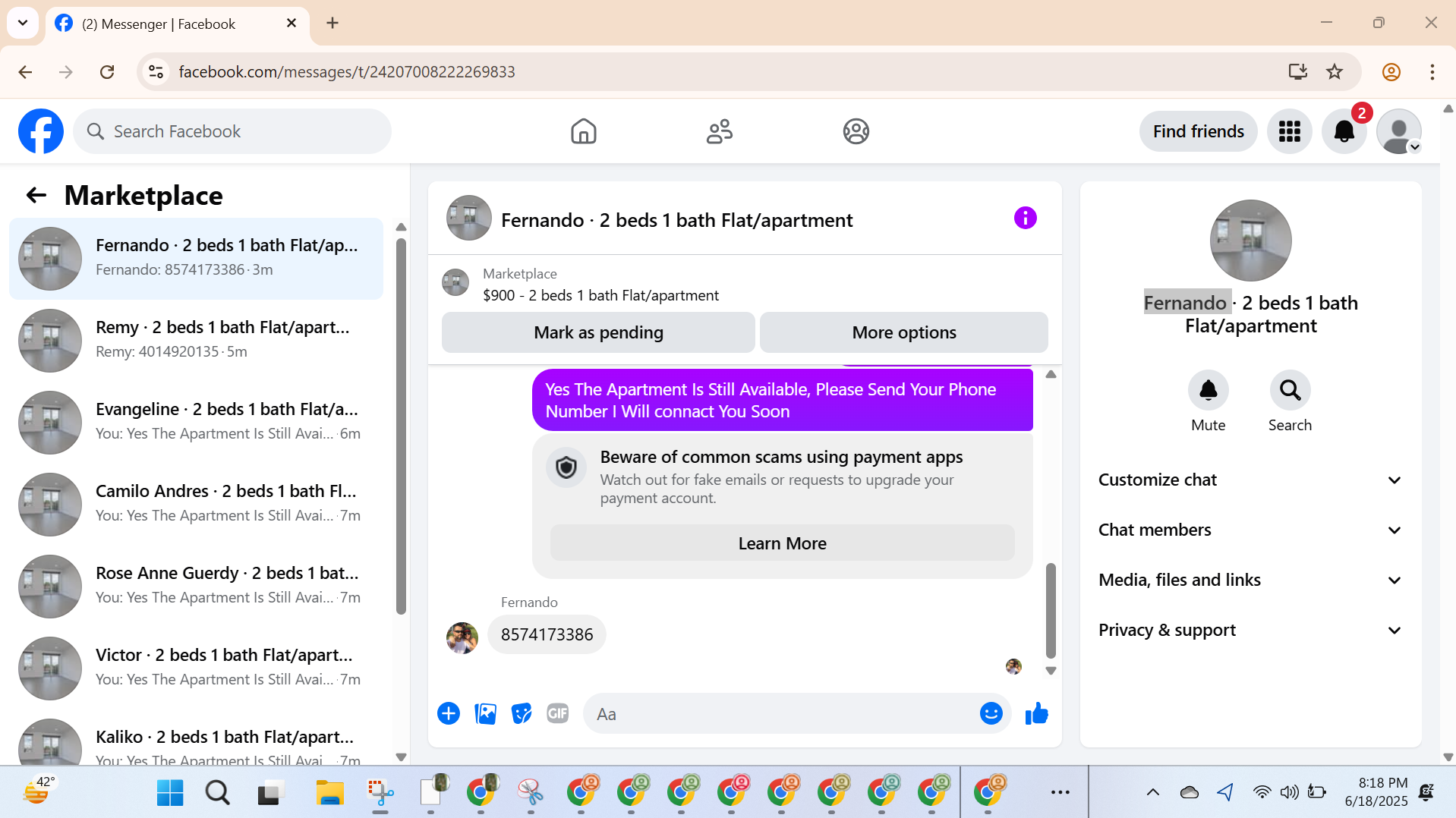
Task: Open taskbar overflow three dots
Action: click(x=1060, y=793)
